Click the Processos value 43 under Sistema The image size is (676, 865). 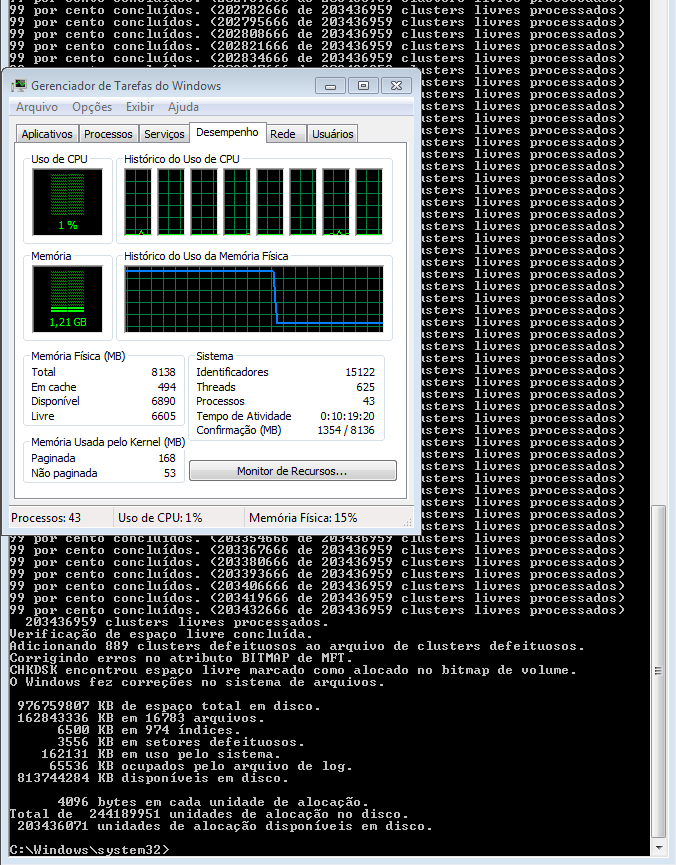(x=369, y=401)
